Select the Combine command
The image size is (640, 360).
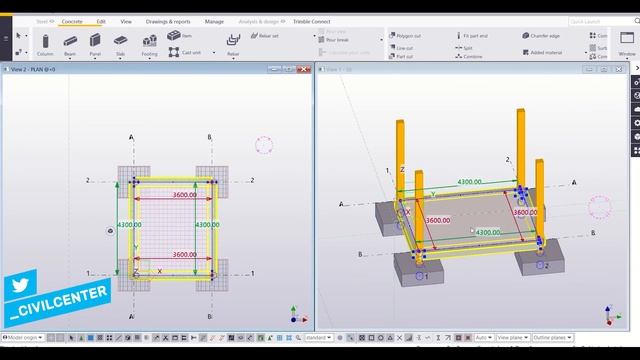(x=469, y=56)
